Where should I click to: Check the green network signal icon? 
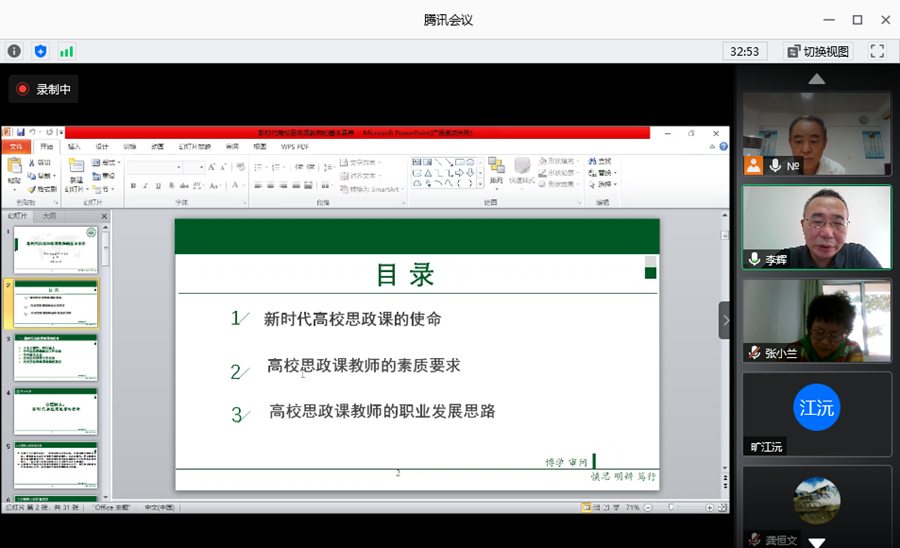[x=66, y=51]
